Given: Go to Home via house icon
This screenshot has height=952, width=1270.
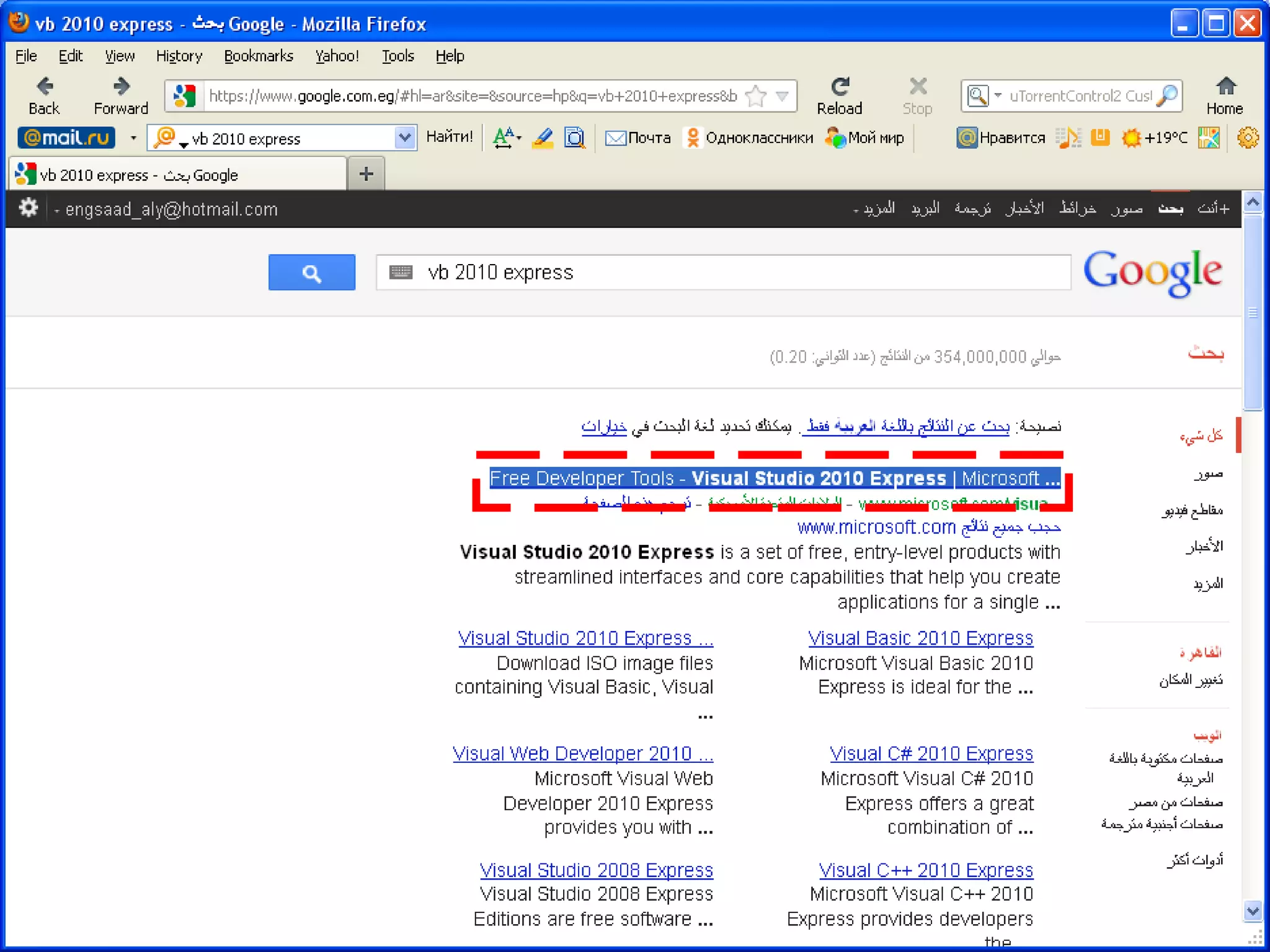Looking at the screenshot, I should 1225,87.
